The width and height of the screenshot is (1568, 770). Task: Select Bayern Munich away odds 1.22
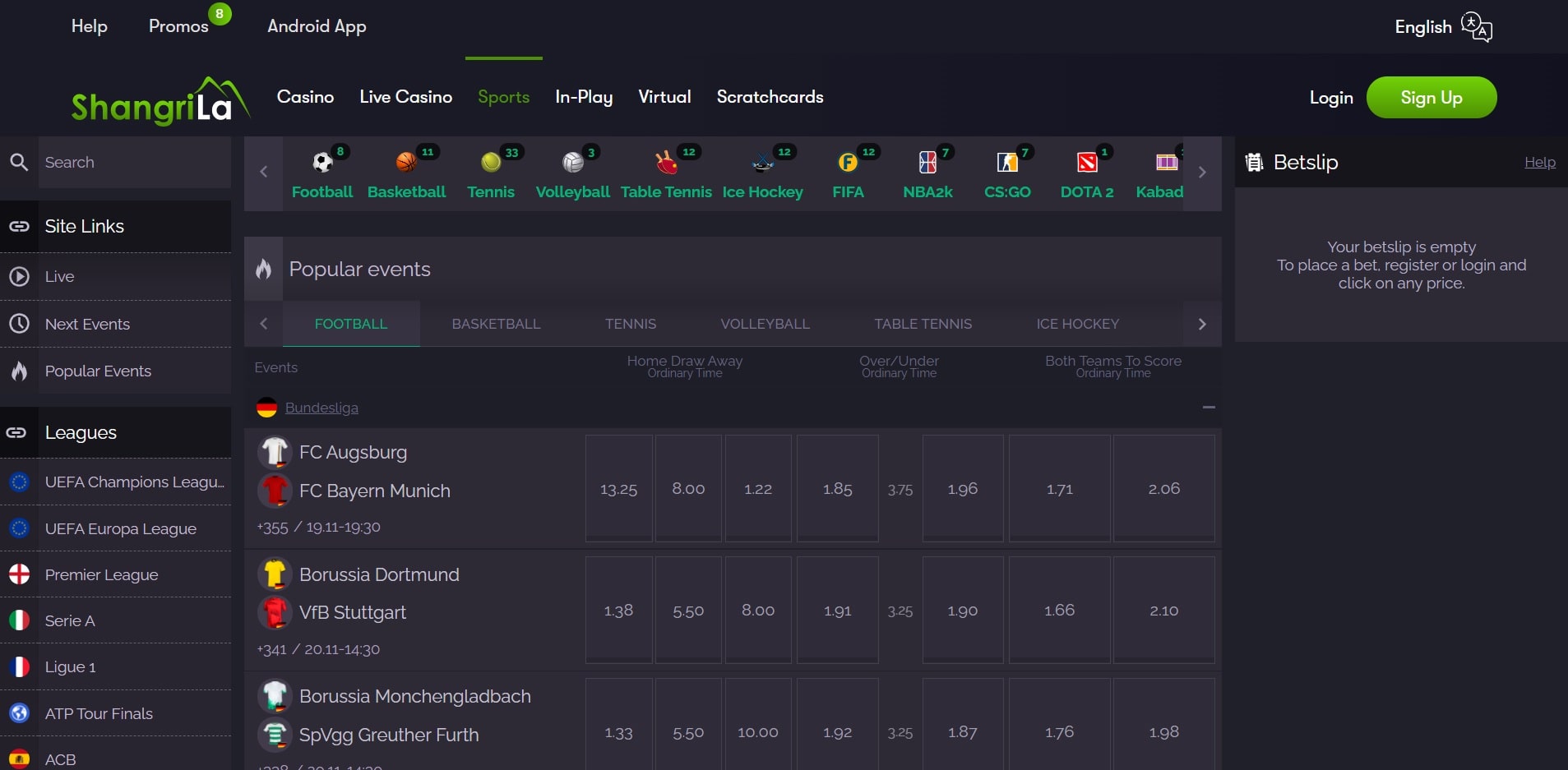pyautogui.click(x=758, y=489)
